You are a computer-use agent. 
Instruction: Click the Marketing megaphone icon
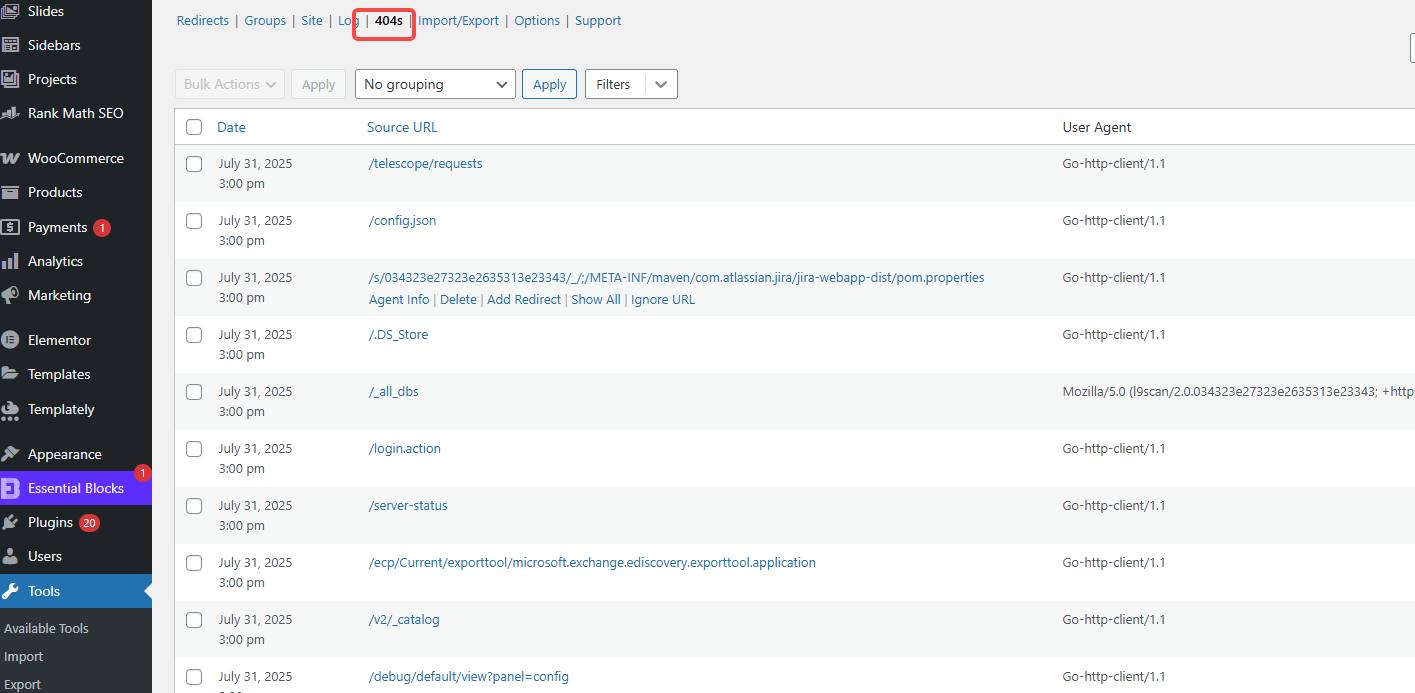coord(11,295)
